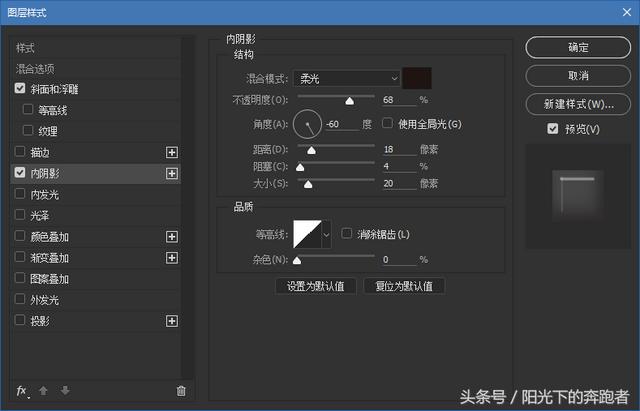Click the 阻塞 value field 4
This screenshot has width=640, height=411.
pos(399,167)
